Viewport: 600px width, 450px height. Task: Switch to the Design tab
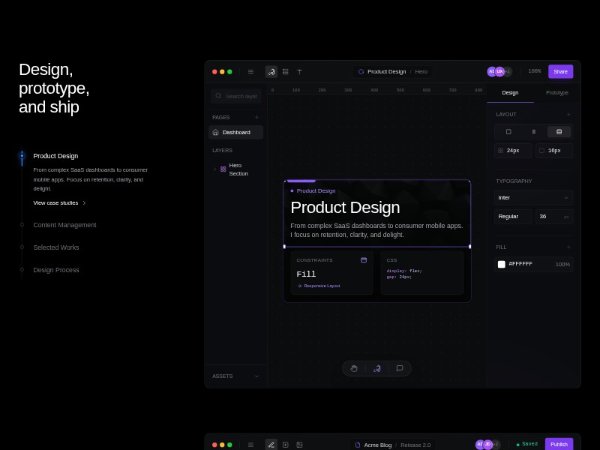point(510,92)
